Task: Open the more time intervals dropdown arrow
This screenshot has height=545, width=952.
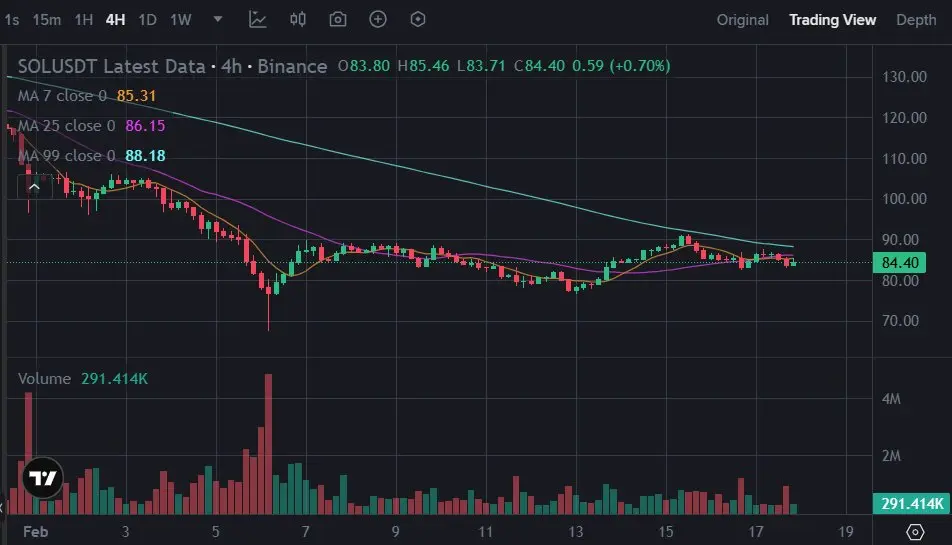Action: (x=218, y=19)
